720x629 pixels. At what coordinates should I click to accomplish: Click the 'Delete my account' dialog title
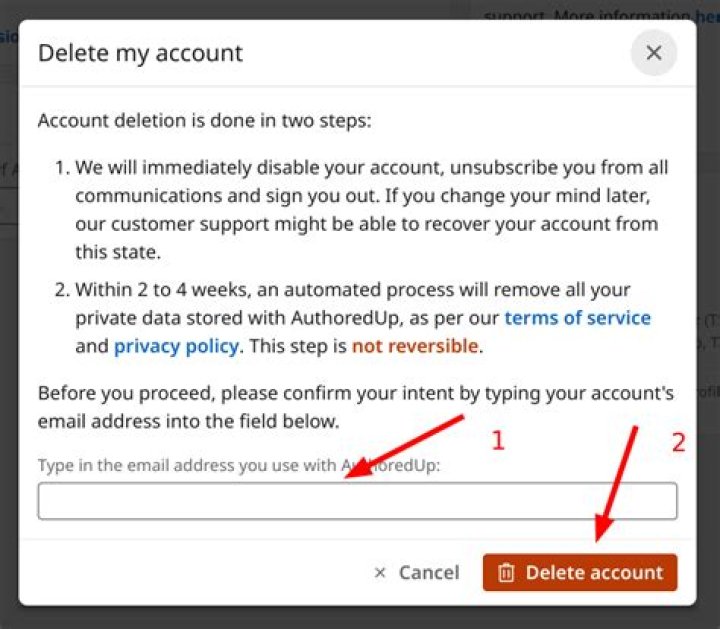[x=140, y=53]
